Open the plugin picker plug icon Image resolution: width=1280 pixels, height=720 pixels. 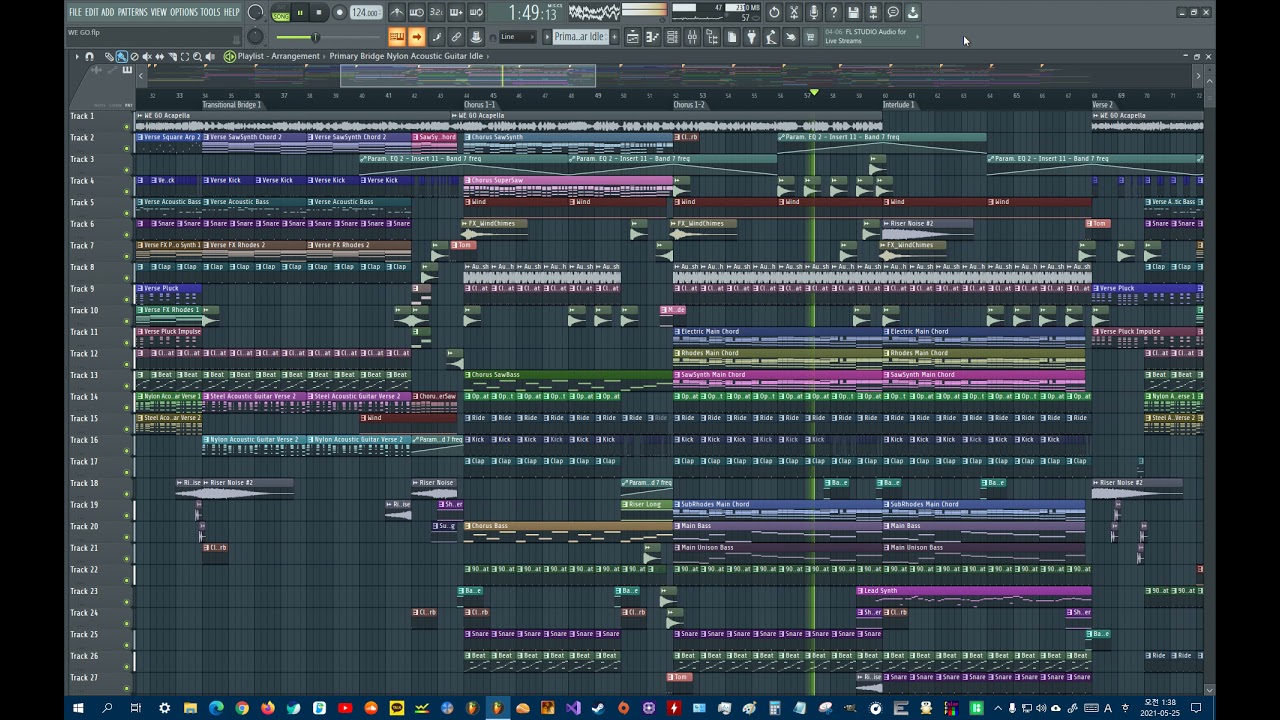pyautogui.click(x=751, y=37)
